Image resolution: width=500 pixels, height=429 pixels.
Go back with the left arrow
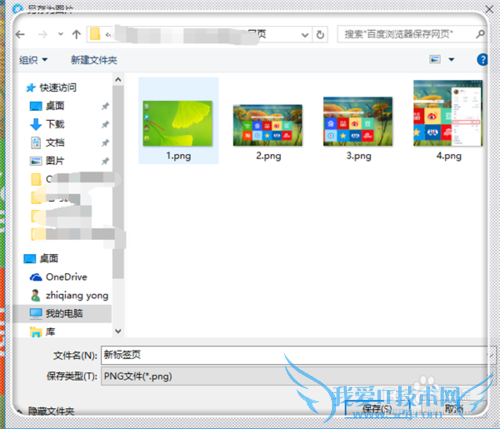click(20, 34)
